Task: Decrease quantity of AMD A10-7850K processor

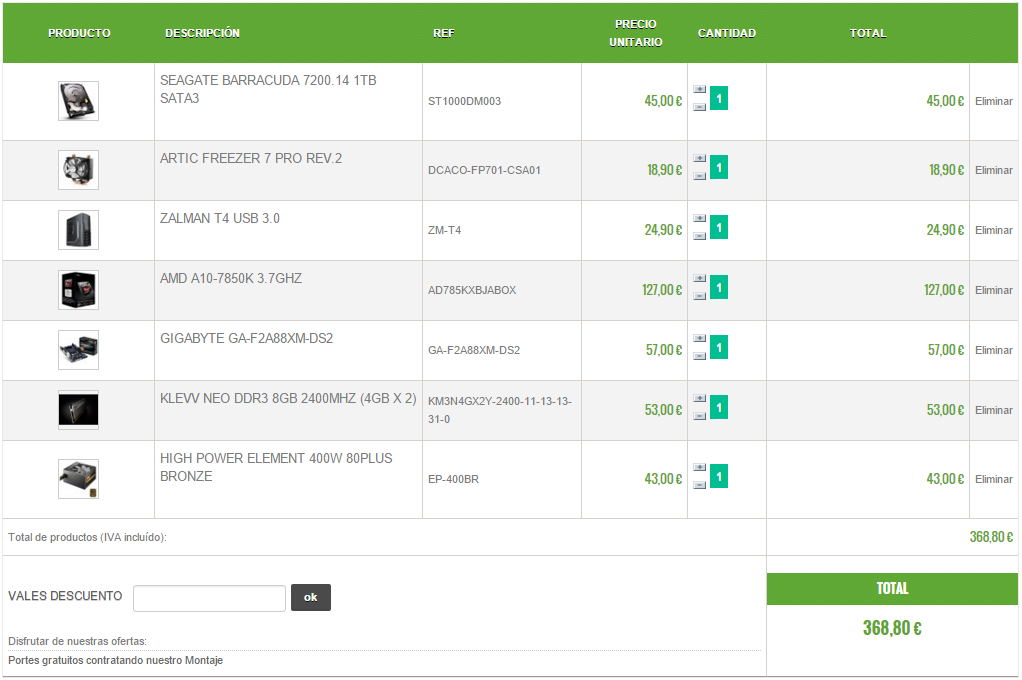Action: [x=699, y=296]
